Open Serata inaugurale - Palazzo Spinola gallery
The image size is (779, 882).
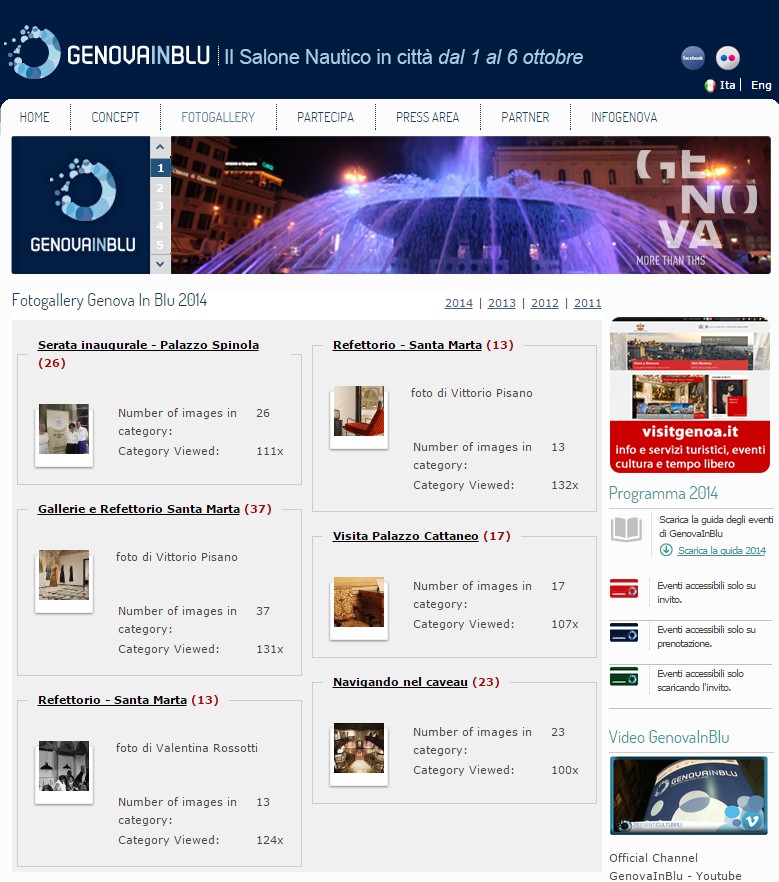coord(148,345)
